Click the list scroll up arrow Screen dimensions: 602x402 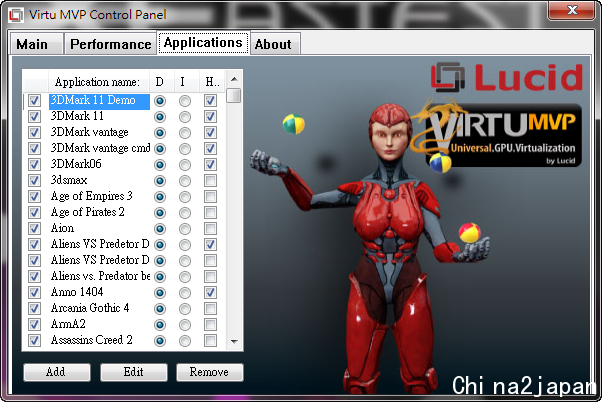234,79
